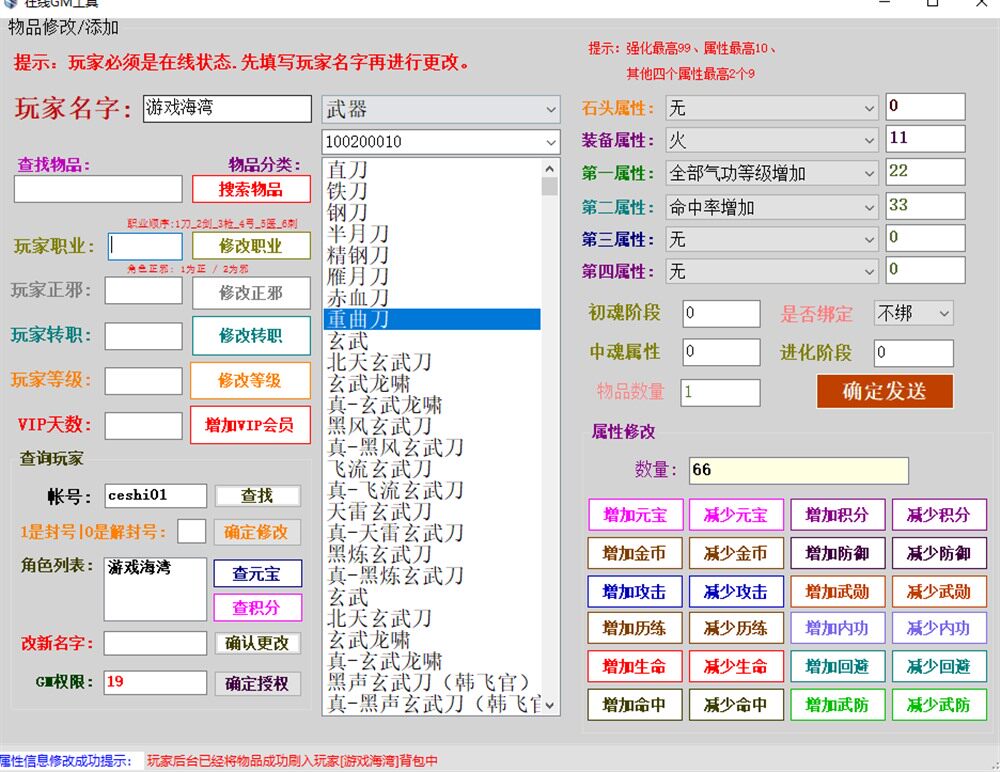The height and width of the screenshot is (772, 1000).
Task: Click the 增加防御 button
Action: (837, 553)
